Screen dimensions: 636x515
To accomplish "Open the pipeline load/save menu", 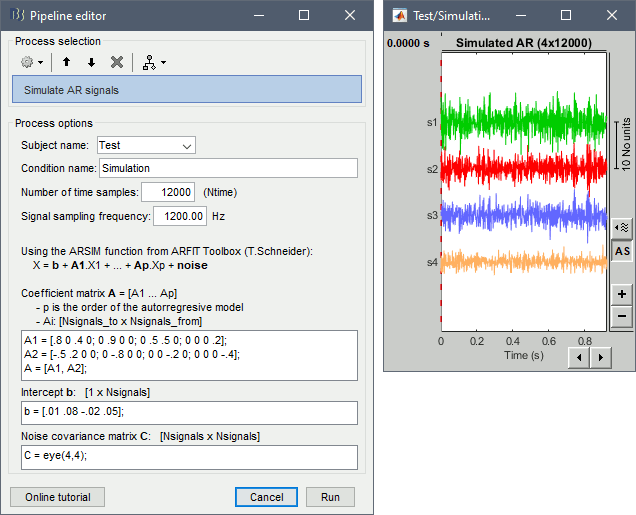I will pos(155,62).
